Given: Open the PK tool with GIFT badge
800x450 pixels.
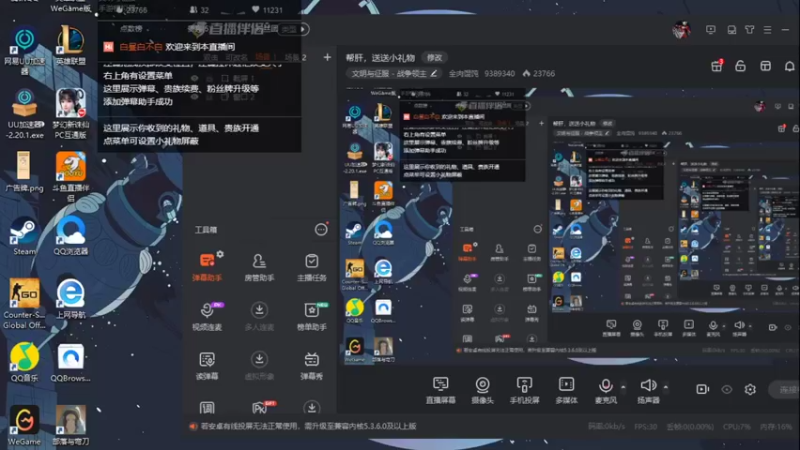Looking at the screenshot, I should coord(261,407).
